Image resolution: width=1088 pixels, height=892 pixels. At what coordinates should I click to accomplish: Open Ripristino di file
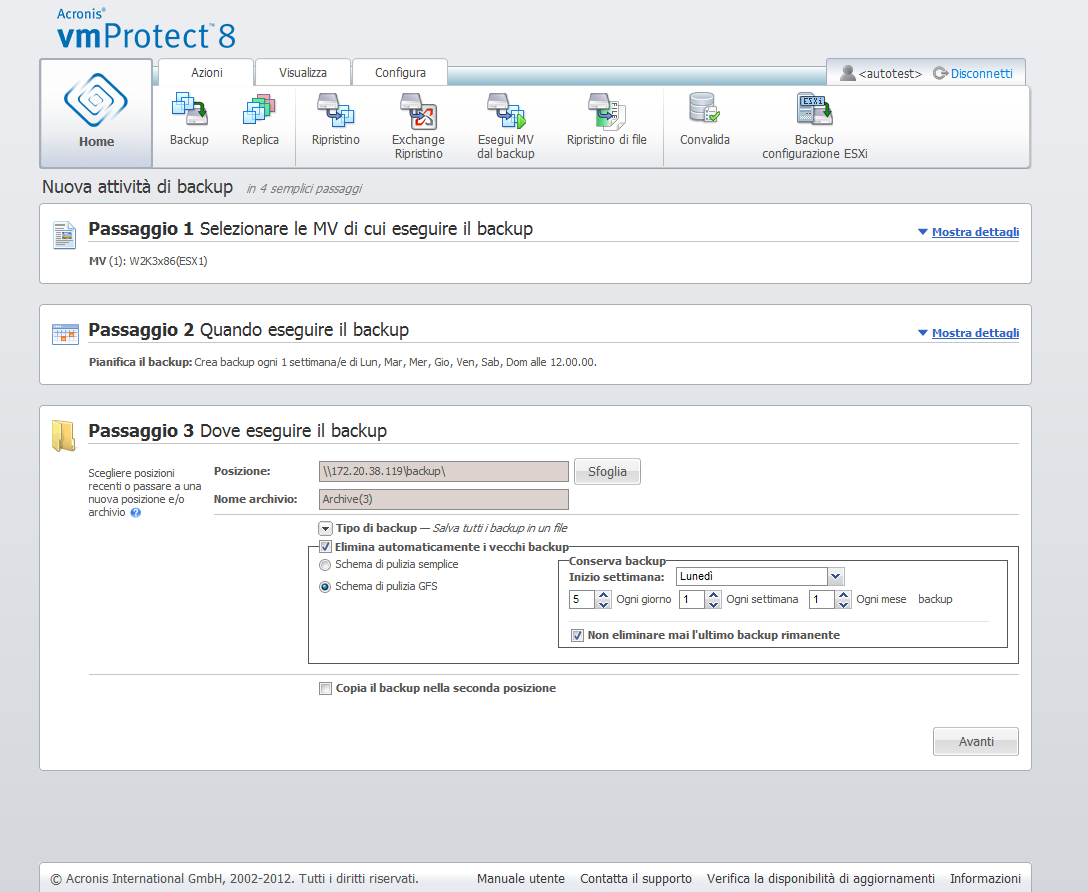click(606, 111)
